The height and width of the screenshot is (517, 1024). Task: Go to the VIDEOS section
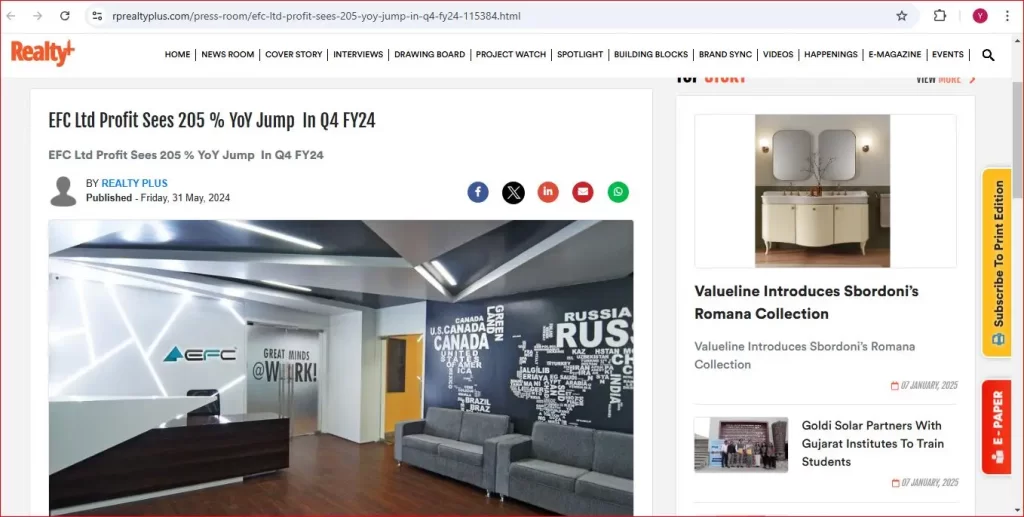(x=778, y=54)
